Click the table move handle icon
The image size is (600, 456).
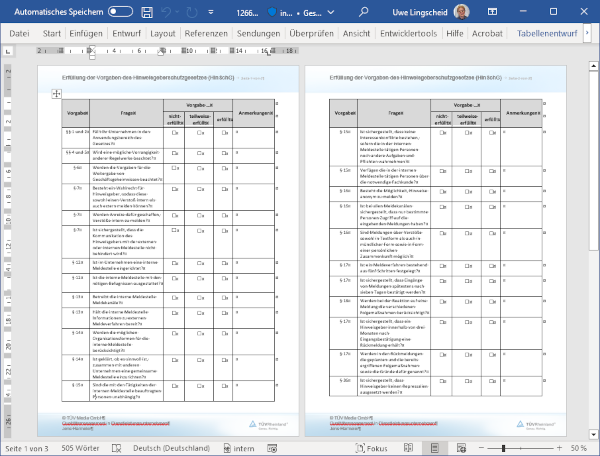coord(58,93)
